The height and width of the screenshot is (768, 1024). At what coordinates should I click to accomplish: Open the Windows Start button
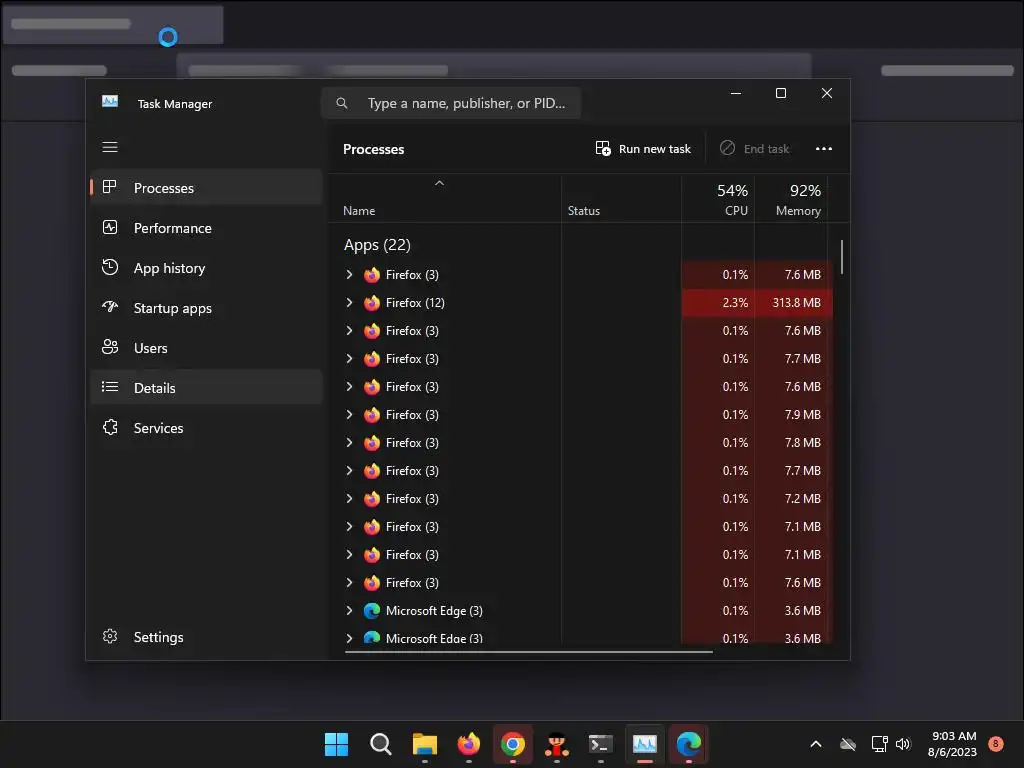click(336, 744)
